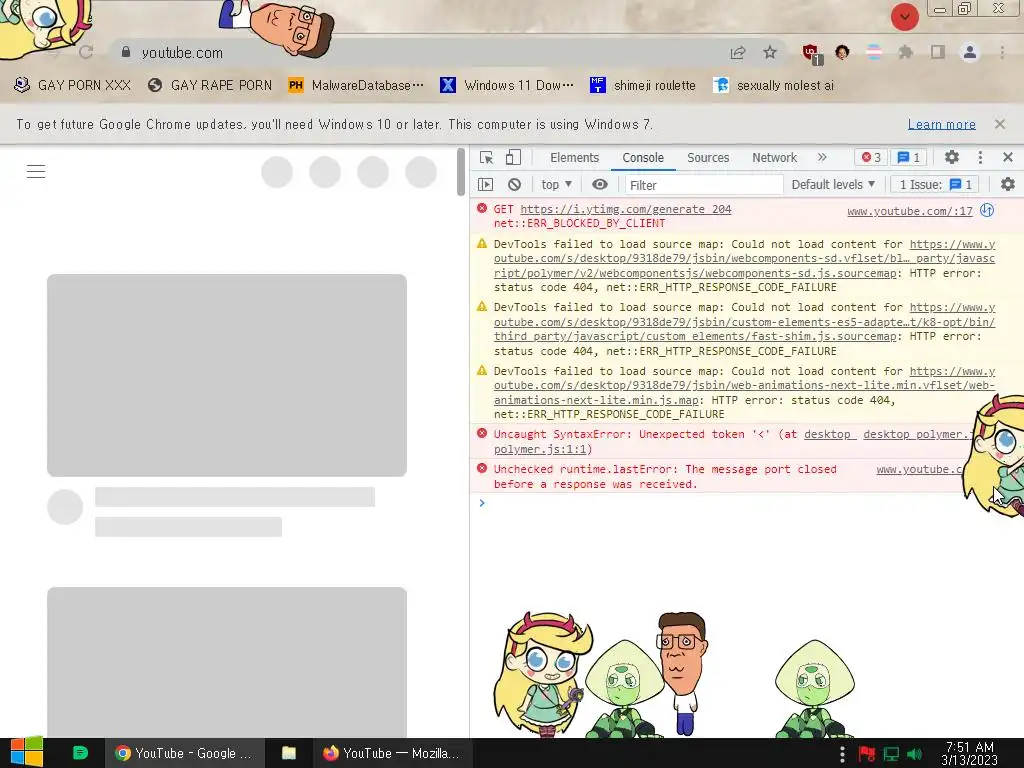Open the Network tab

coord(774,157)
